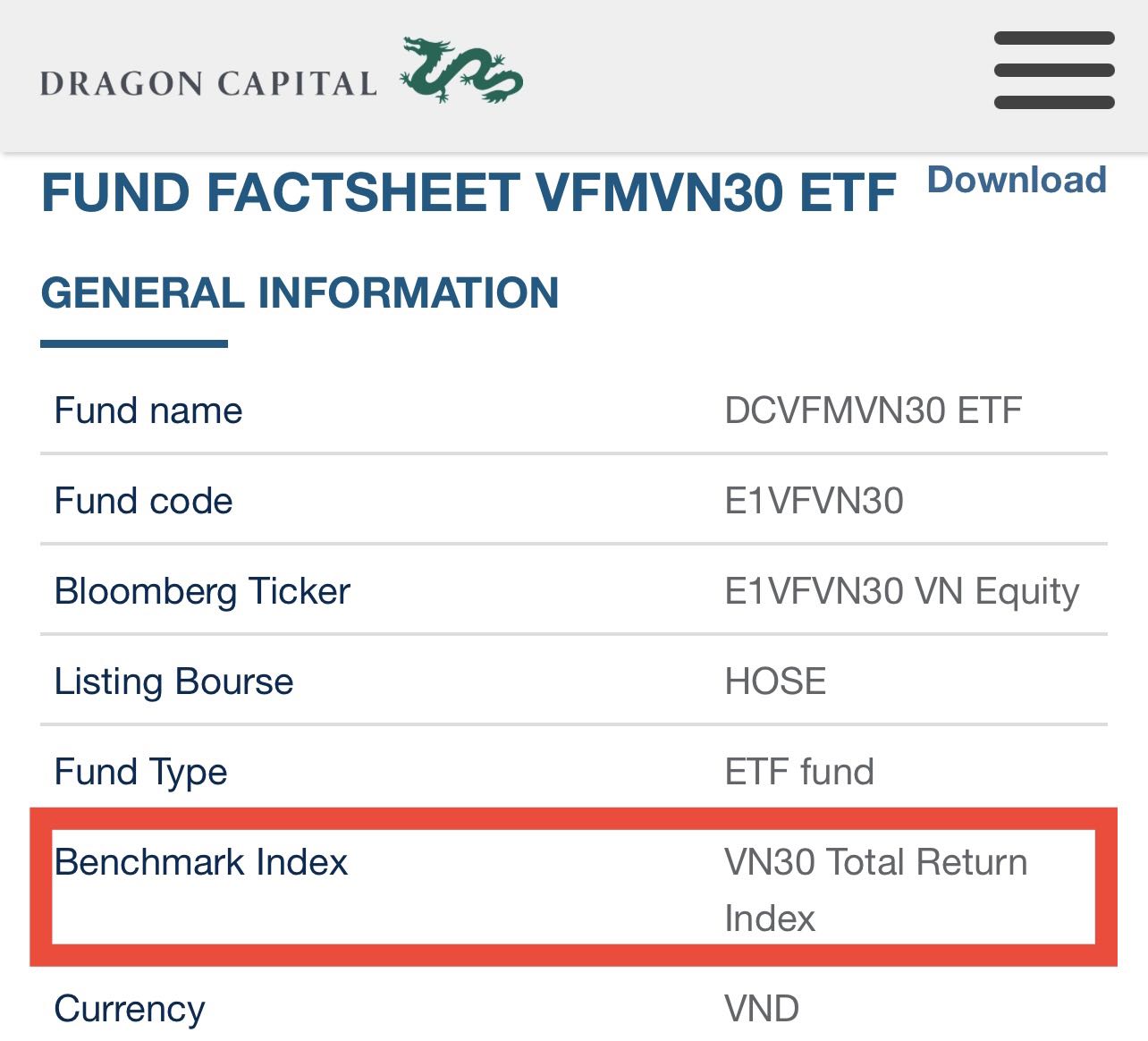Select the Bloomberg Ticker label
The image size is (1148, 1041).
coord(202,591)
